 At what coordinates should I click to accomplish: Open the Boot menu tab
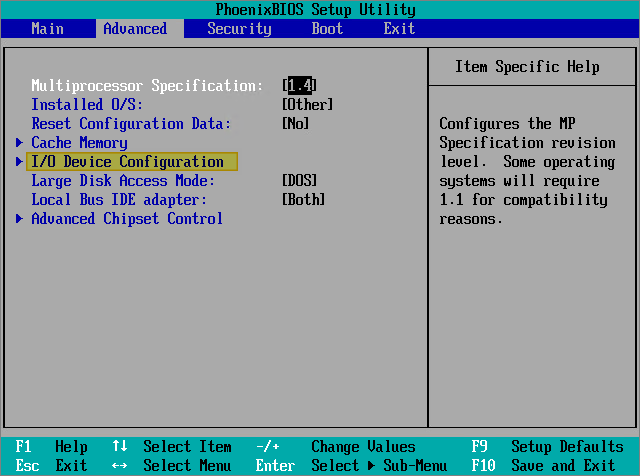(327, 29)
